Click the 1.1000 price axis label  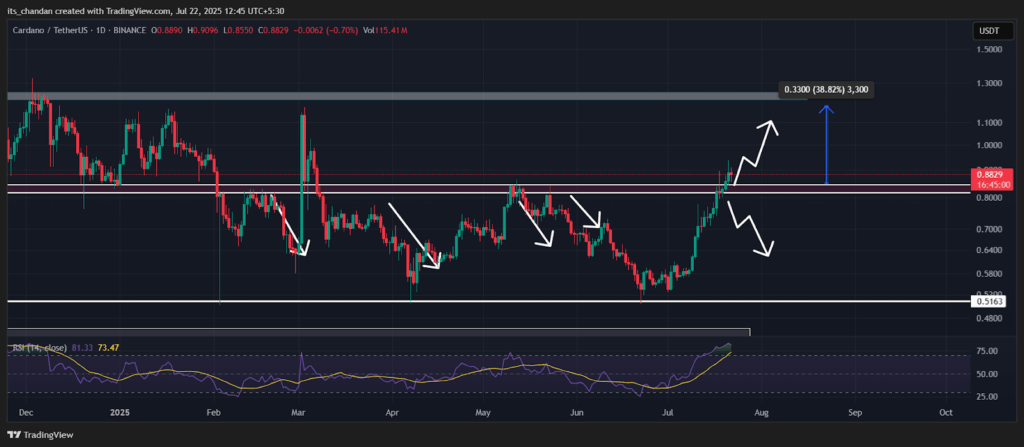(987, 123)
